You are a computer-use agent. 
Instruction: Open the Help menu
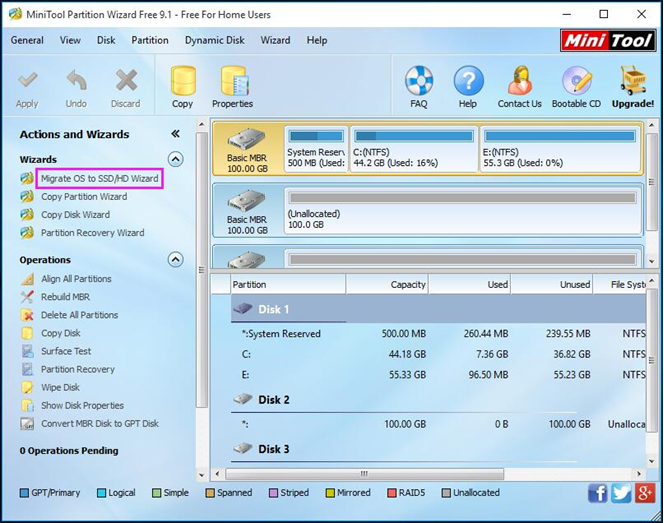[x=317, y=40]
